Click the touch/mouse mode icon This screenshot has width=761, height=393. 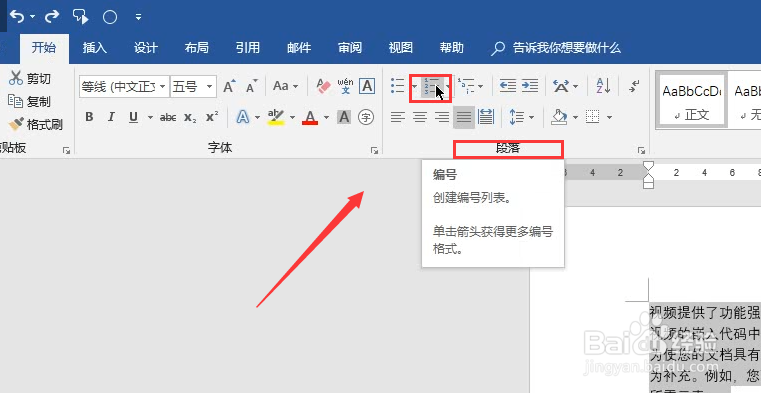(81, 17)
